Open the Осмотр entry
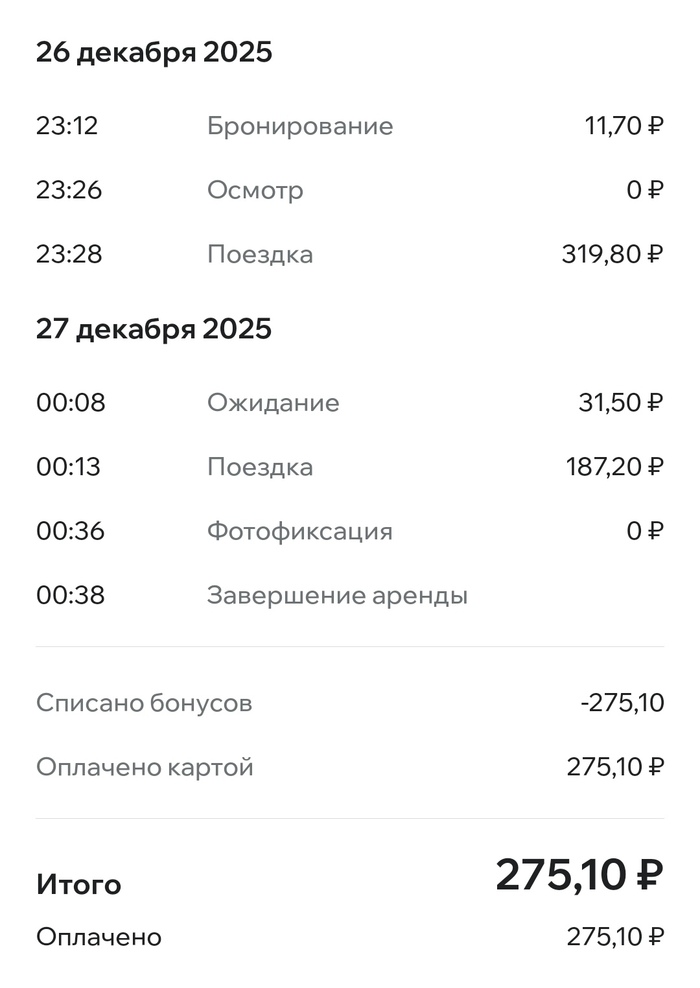This screenshot has width=700, height=988. 255,190
